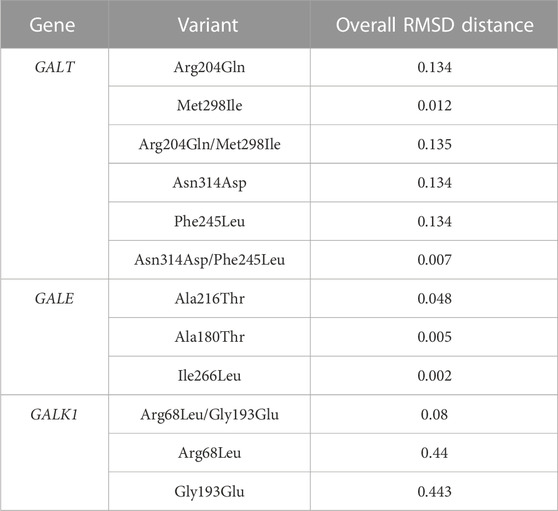Click the RMSD value 0.08
558x511 pixels.
coord(435,414)
